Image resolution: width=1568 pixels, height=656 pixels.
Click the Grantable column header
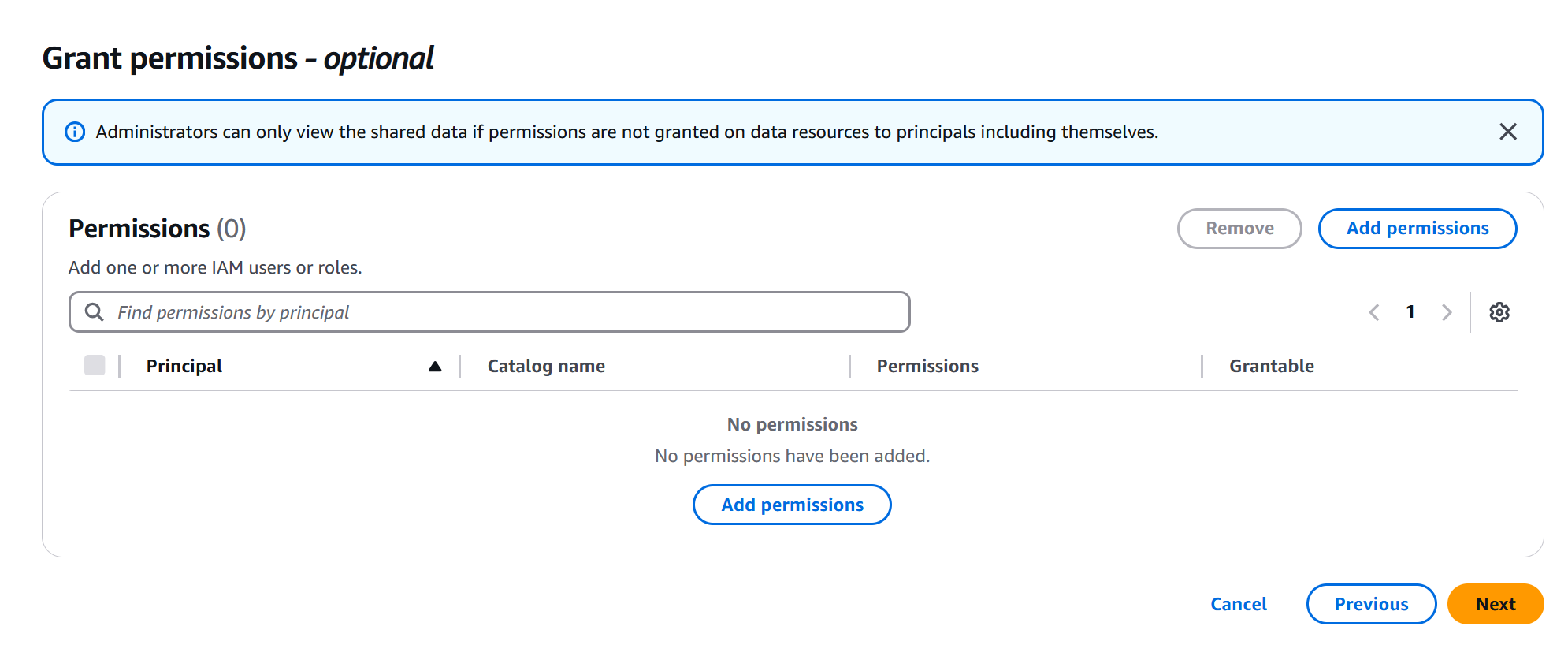click(1271, 366)
